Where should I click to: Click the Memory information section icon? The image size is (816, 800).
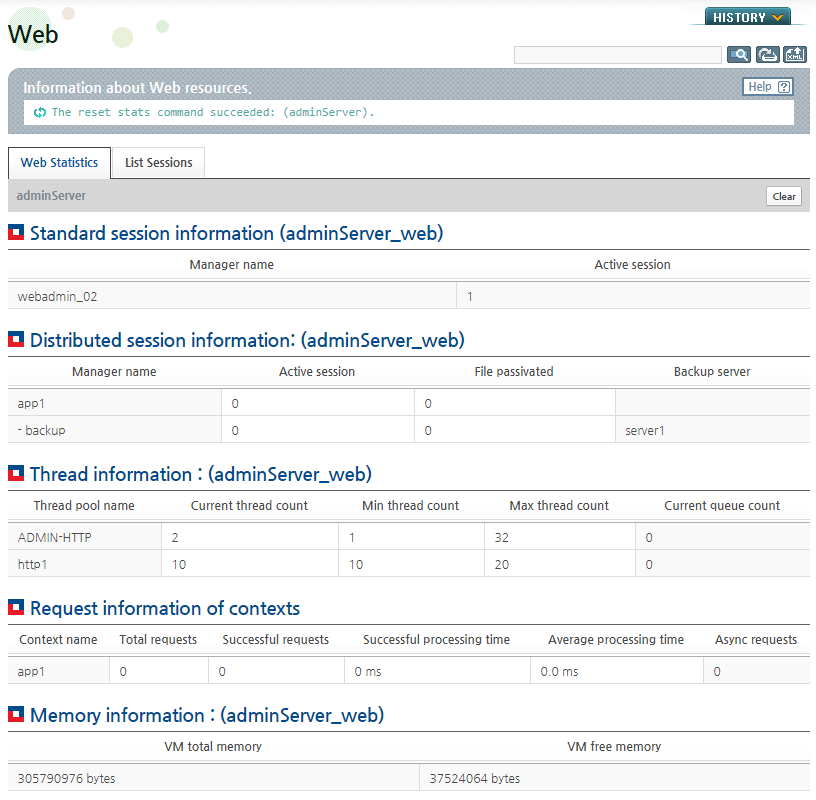point(16,714)
